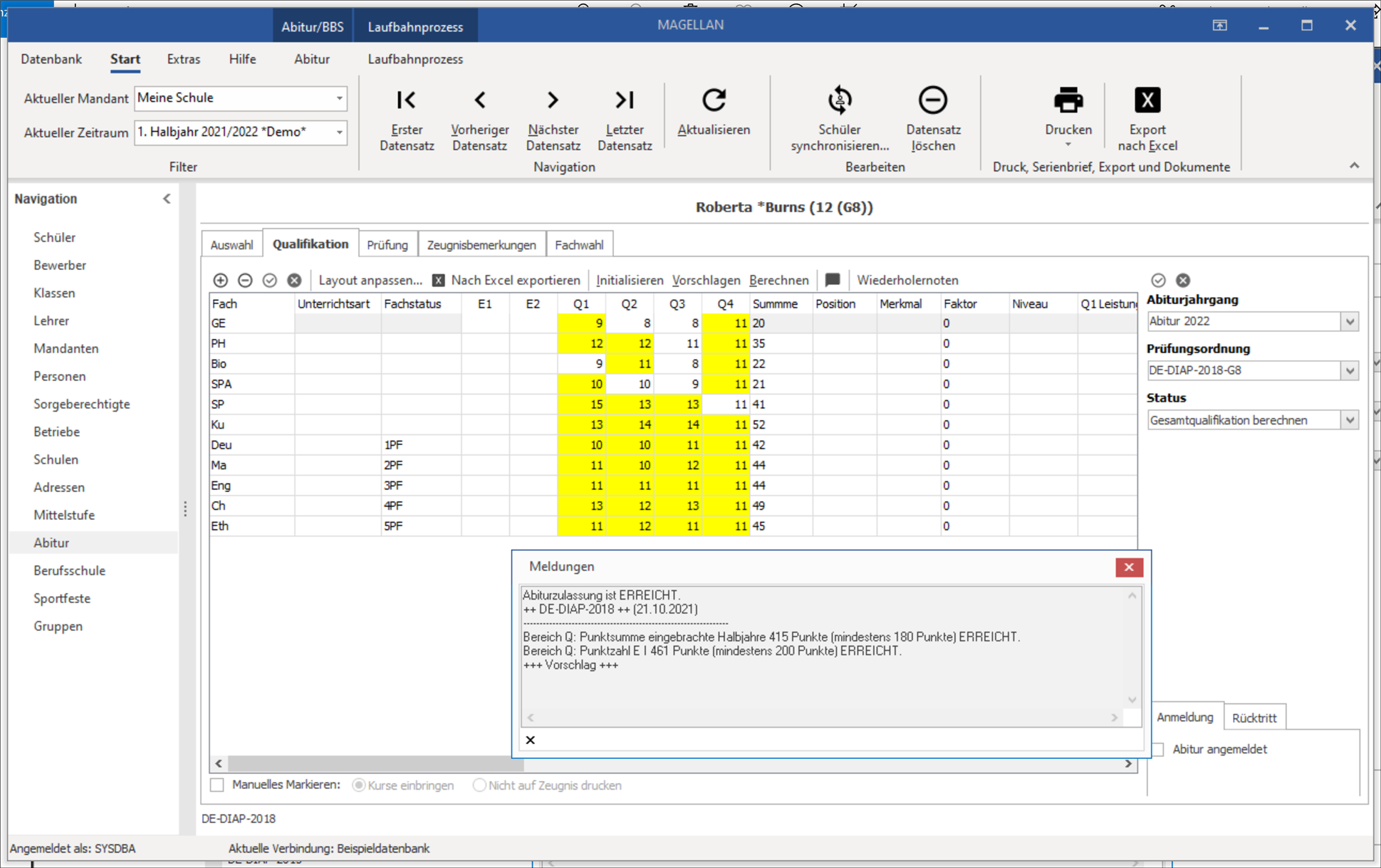This screenshot has width=1381, height=868.
Task: Open the Abitur ribbon tab
Action: coord(312,59)
